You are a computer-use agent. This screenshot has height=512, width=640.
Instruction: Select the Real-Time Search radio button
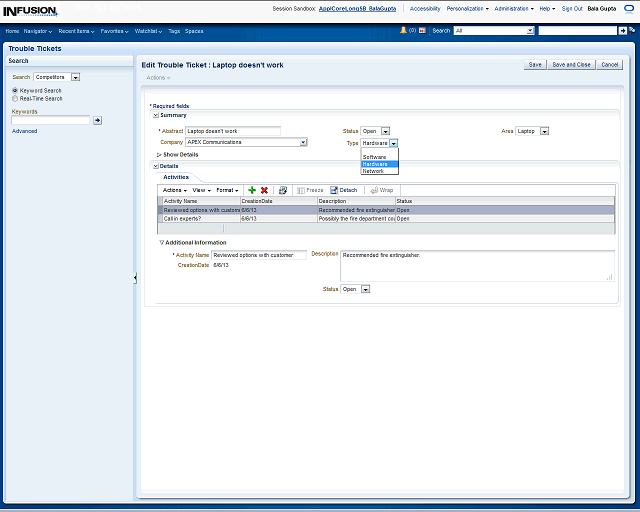coord(15,99)
